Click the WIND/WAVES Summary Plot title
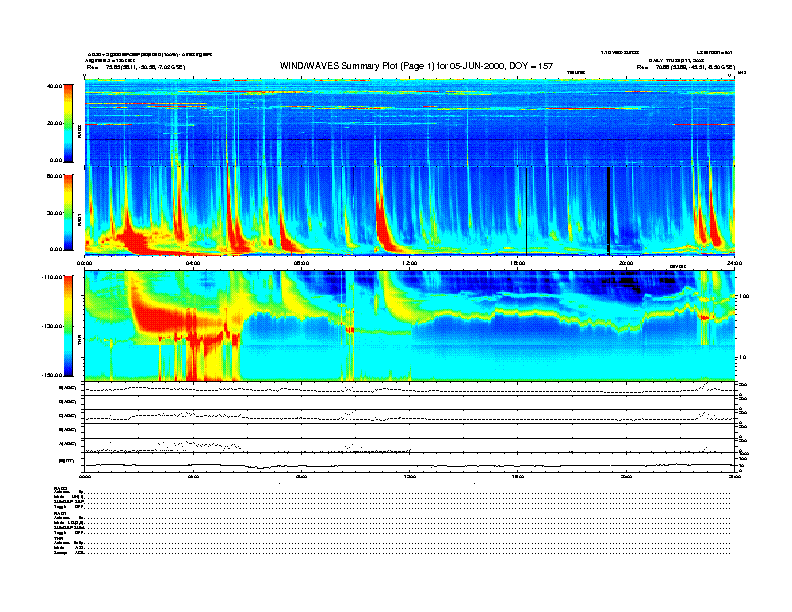This screenshot has height=612, width=792. 416,66
